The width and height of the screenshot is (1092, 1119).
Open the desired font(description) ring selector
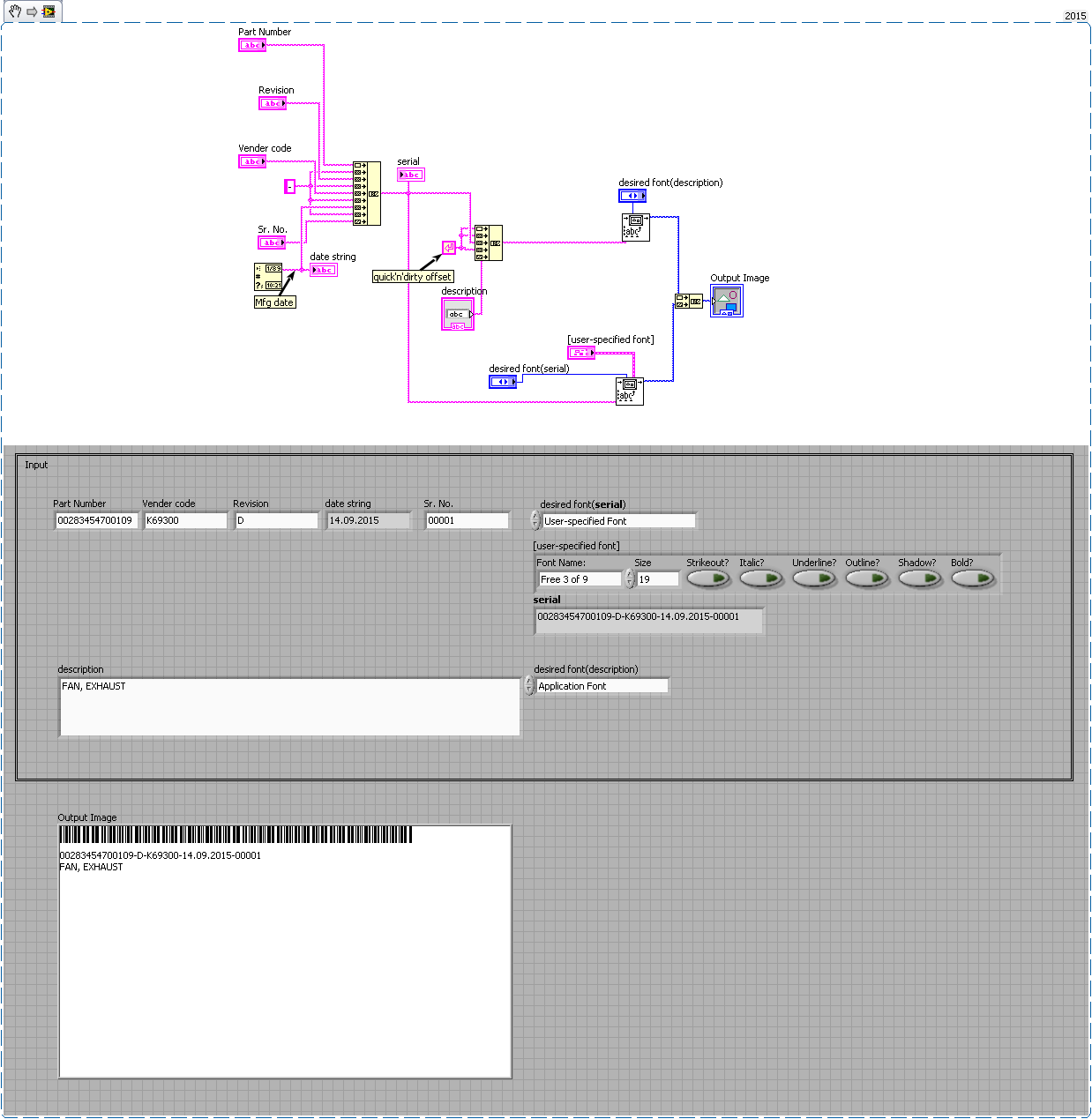tap(602, 686)
